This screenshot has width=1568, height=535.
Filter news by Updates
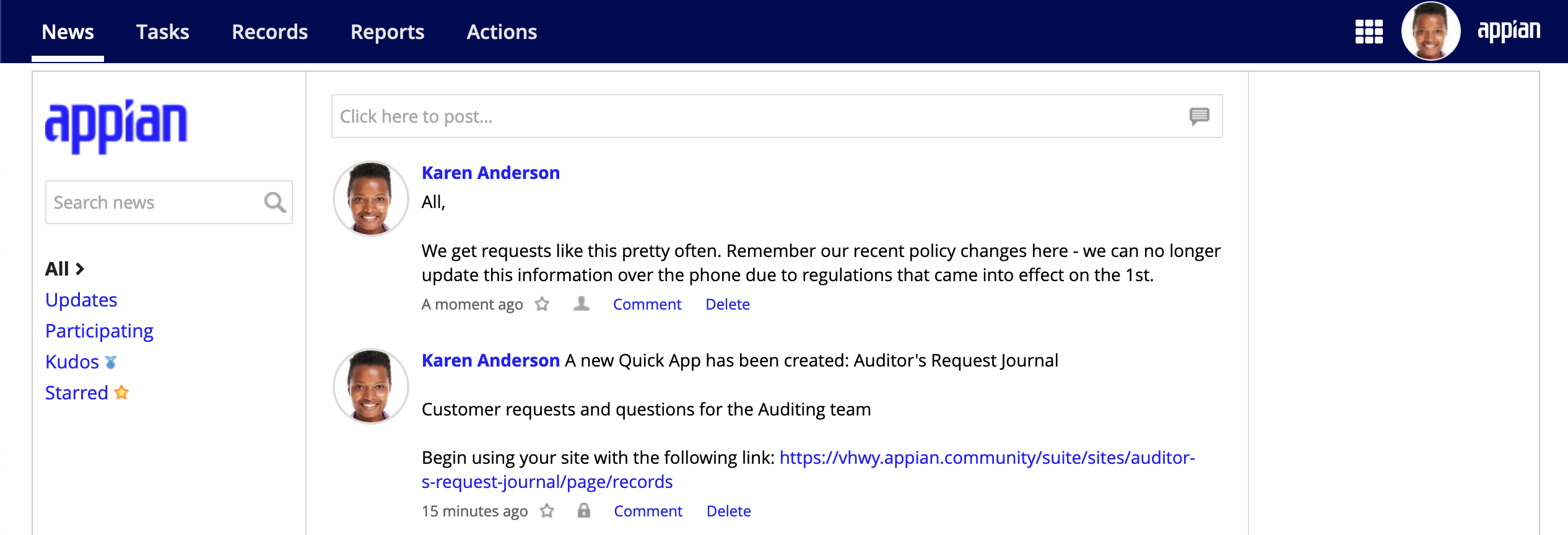[x=81, y=300]
